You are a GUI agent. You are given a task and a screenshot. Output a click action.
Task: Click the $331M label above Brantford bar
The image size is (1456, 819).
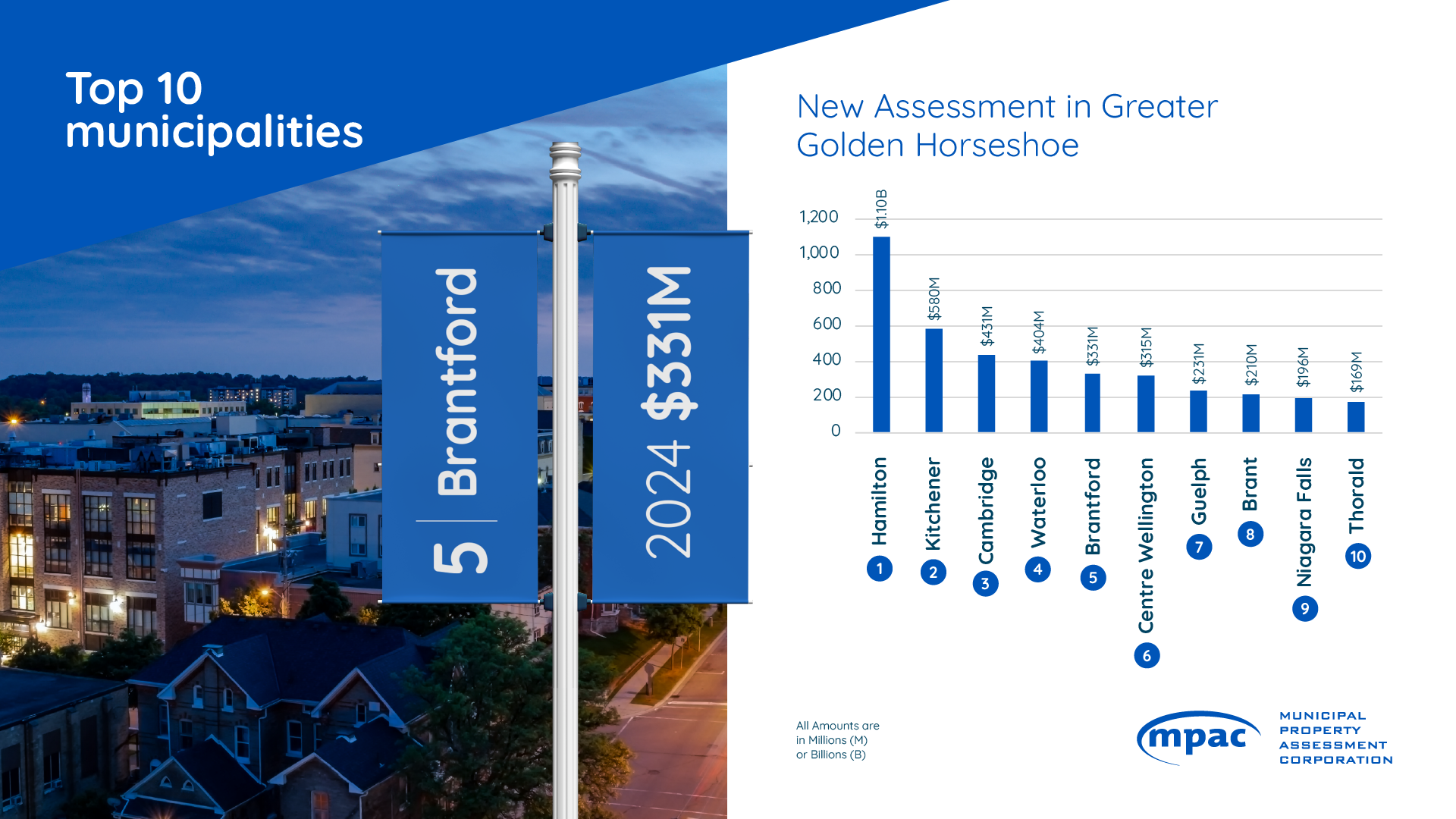coord(1092,347)
